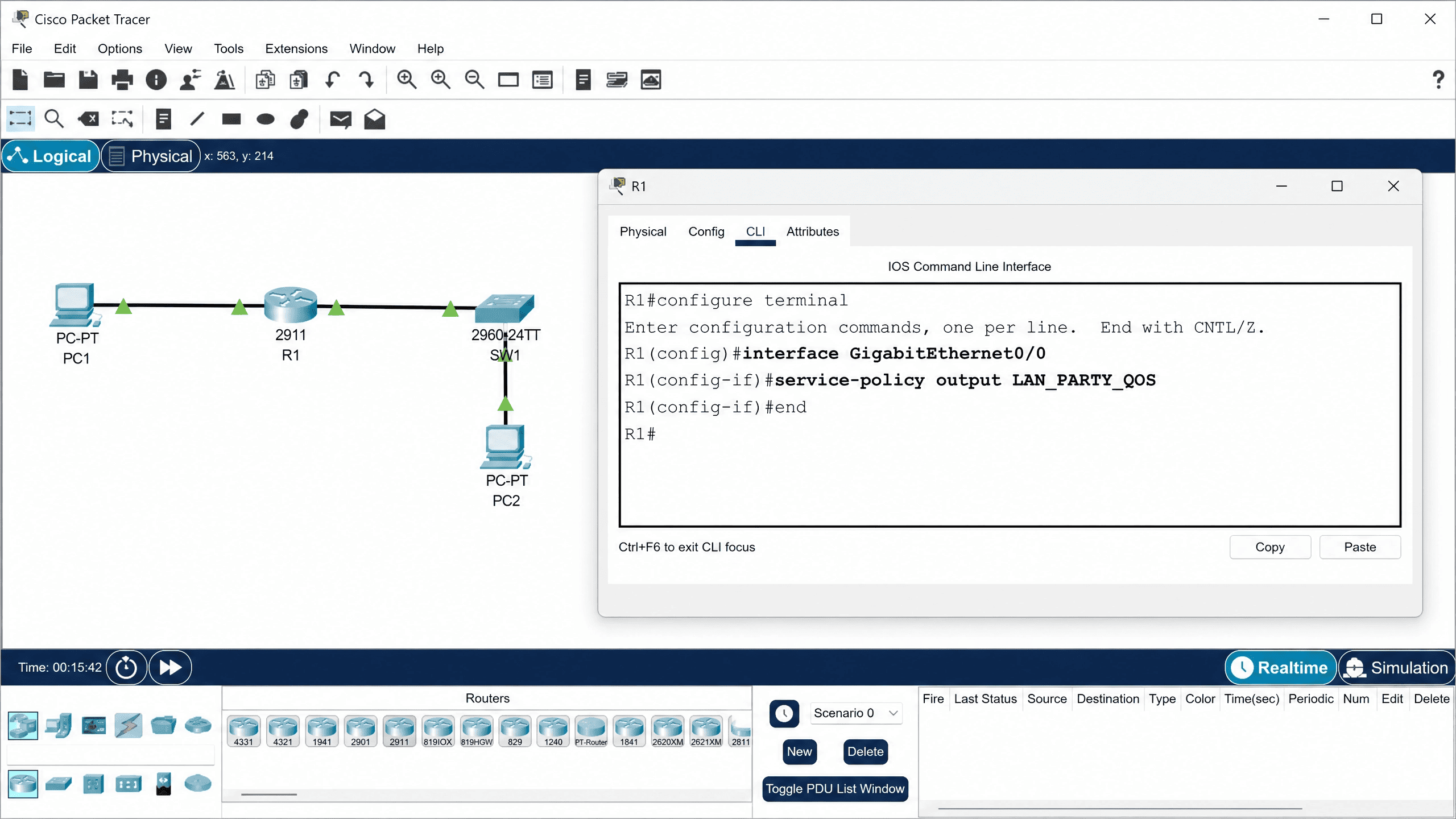Select the Freeform drawing tool
Screen dimensions: 1456x819
[x=299, y=119]
